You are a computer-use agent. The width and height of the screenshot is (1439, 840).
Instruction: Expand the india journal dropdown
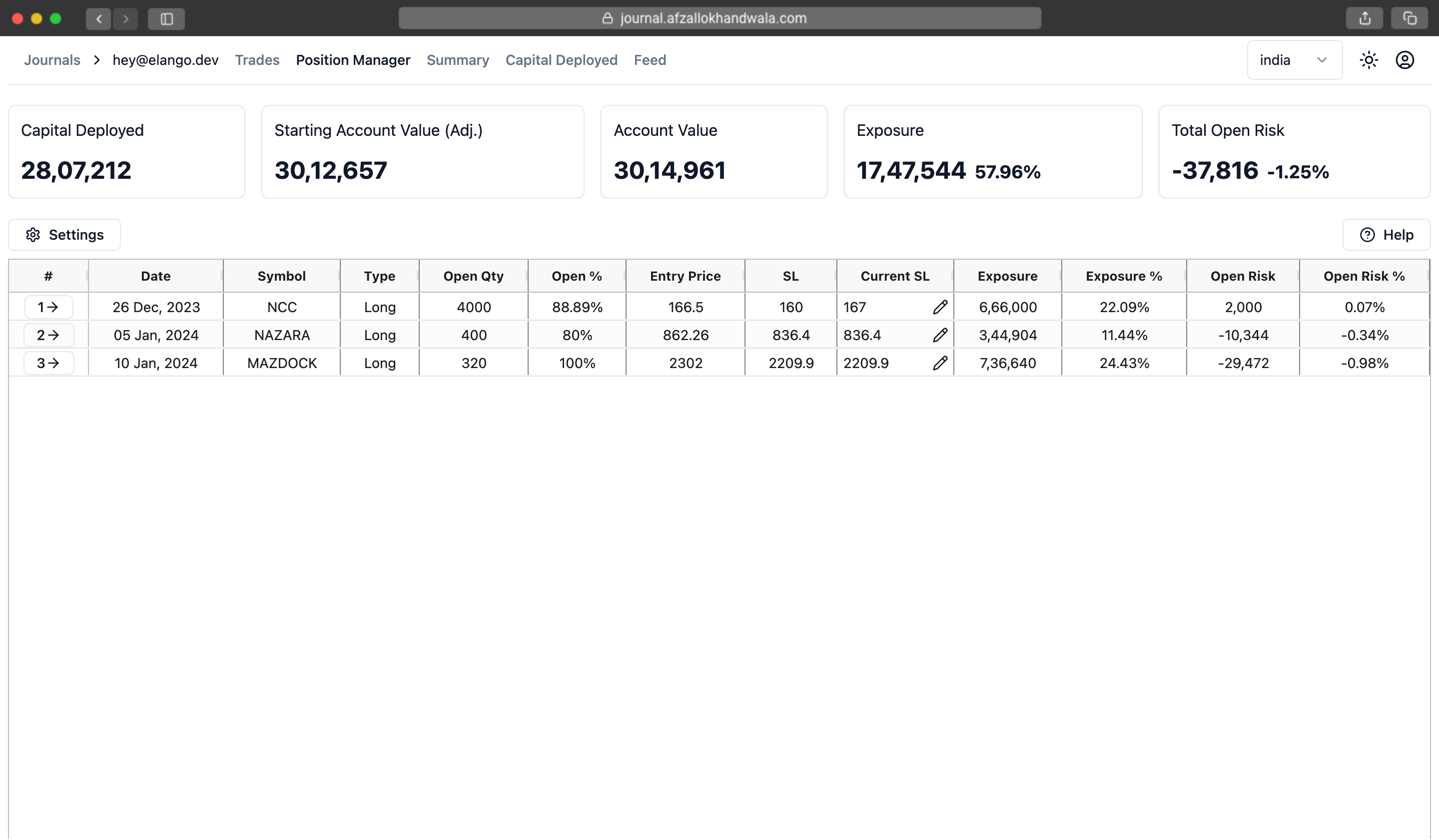coord(1294,60)
